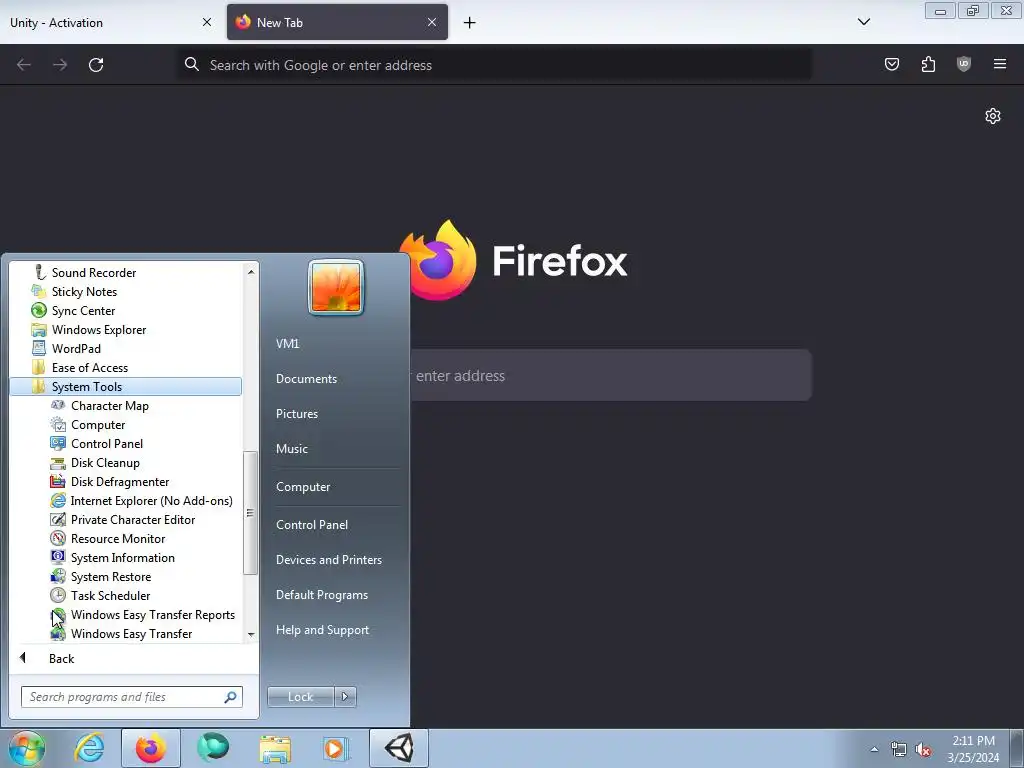Open Internet Explorer from the taskbar

89,748
